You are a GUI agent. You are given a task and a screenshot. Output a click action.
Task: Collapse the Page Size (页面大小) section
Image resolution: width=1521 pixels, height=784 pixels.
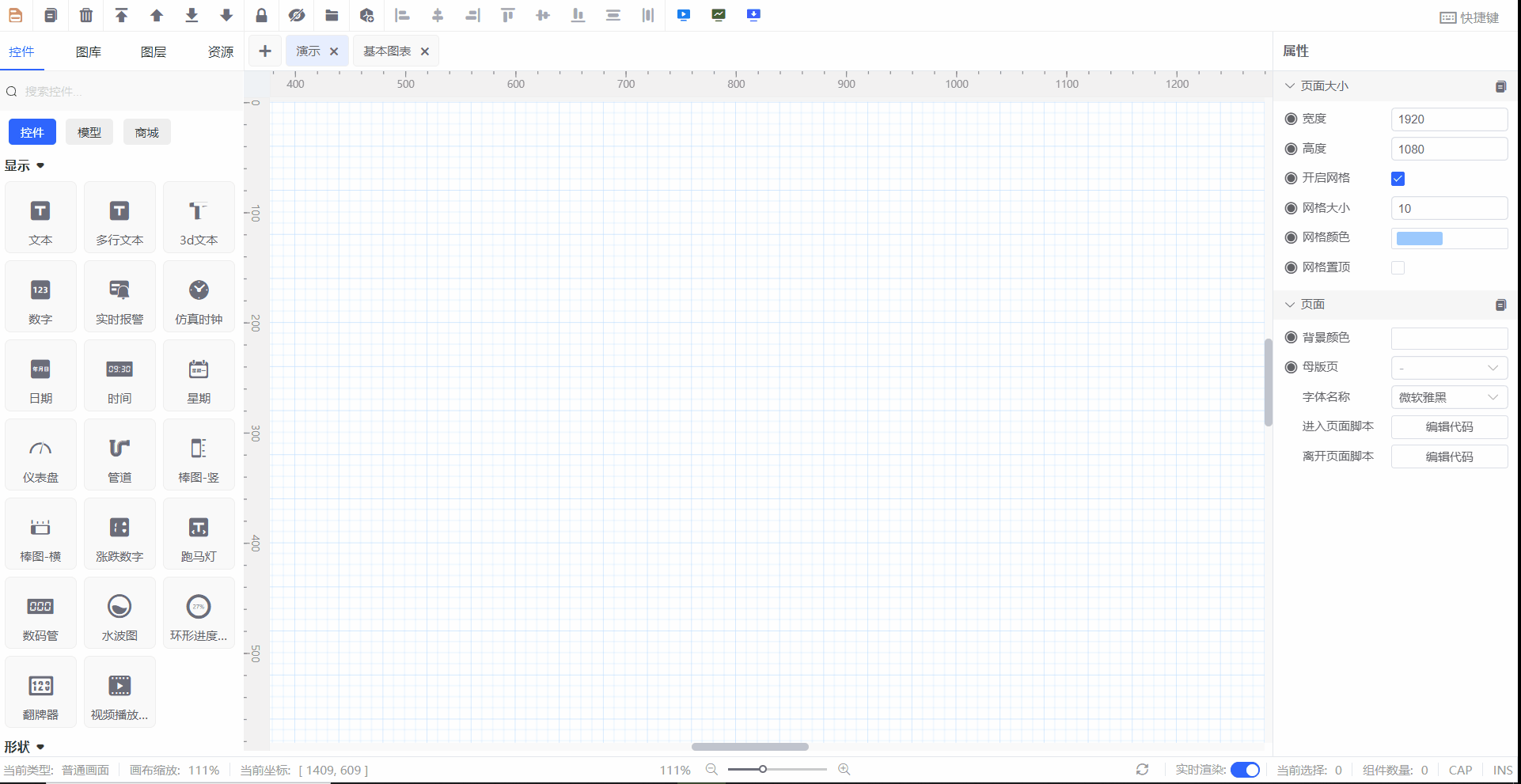point(1290,85)
